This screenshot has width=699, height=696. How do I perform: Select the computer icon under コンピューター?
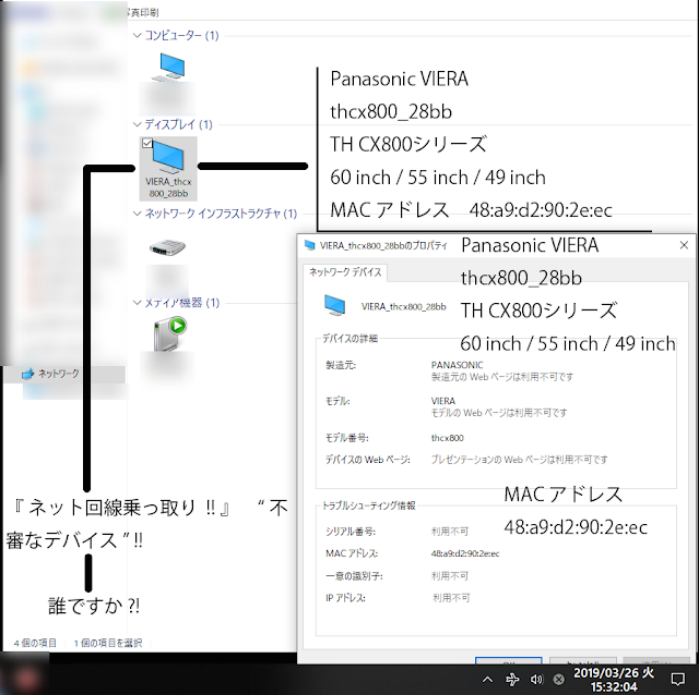(x=169, y=67)
